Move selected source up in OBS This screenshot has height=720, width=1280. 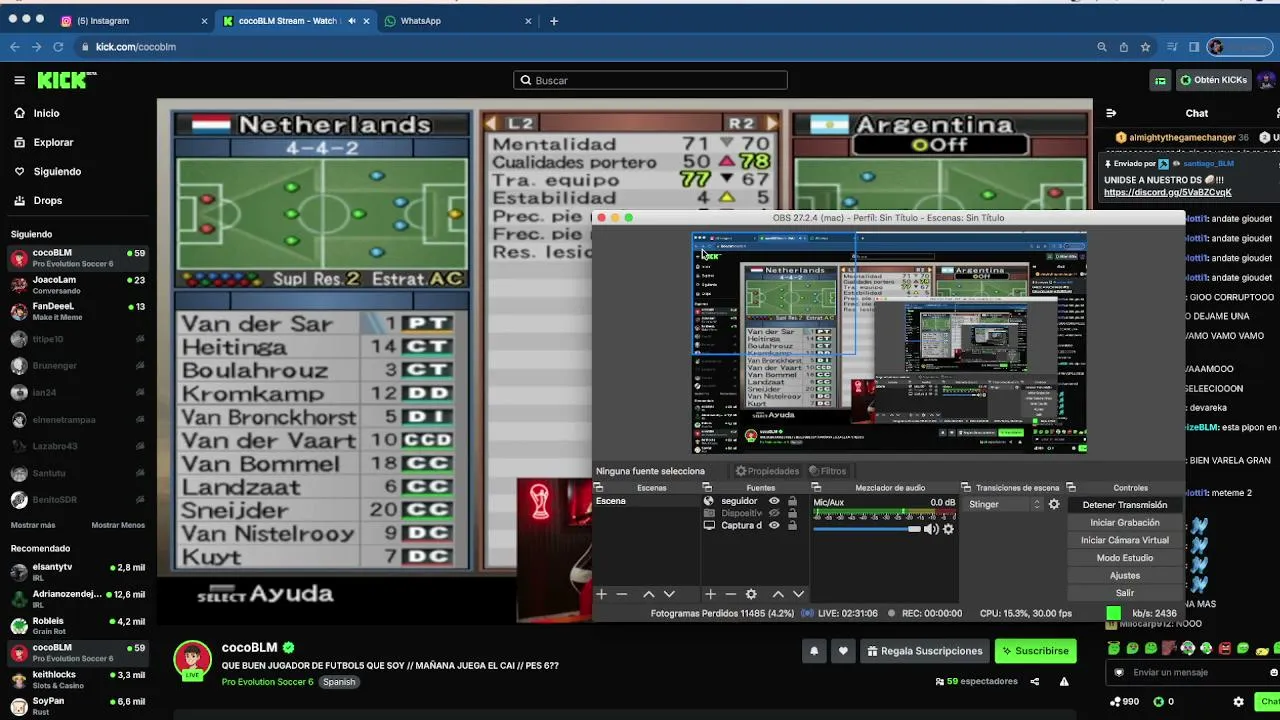[x=778, y=594]
